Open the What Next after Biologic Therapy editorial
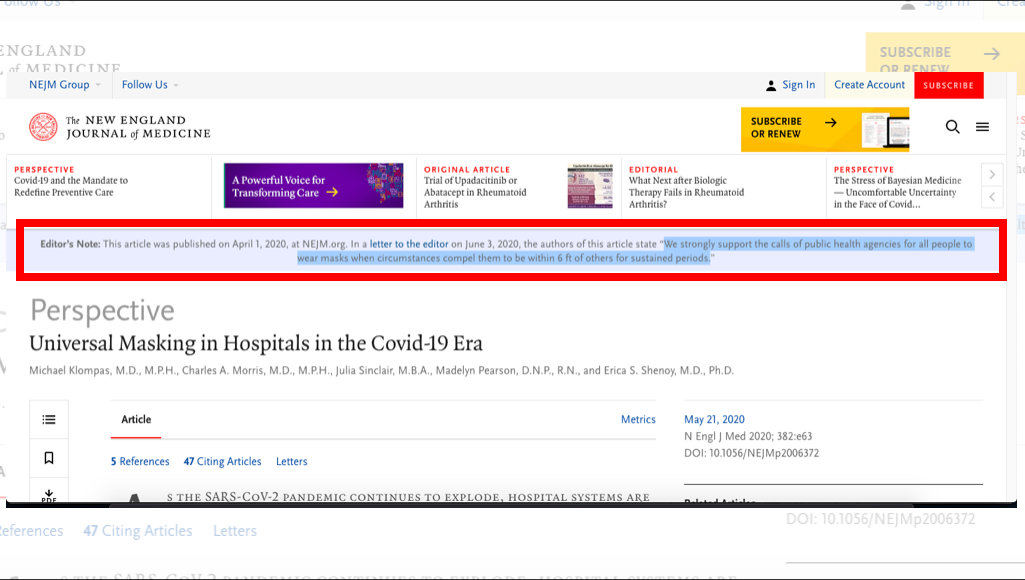1025x580 pixels. tap(686, 192)
